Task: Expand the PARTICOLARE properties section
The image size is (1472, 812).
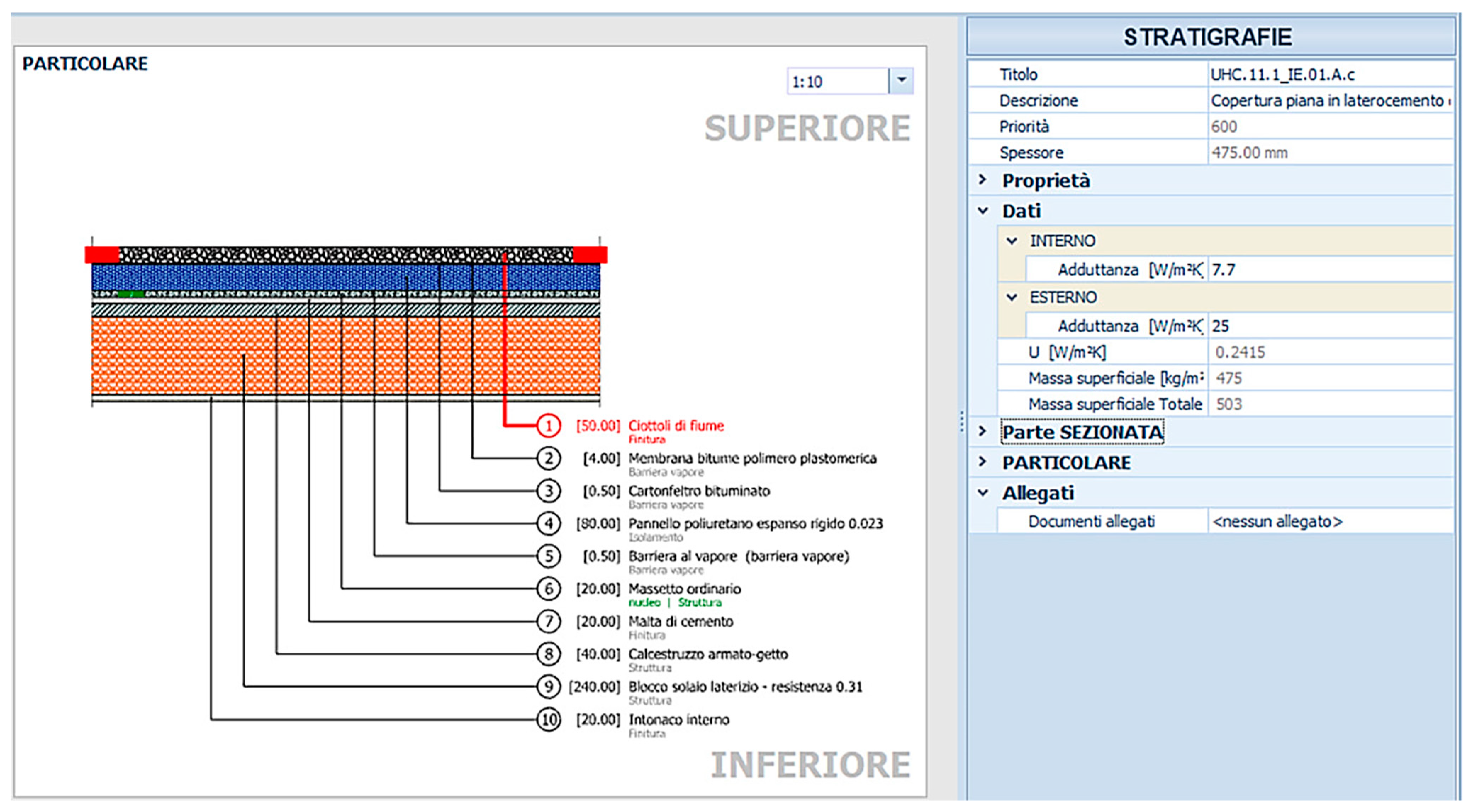Action: (982, 462)
